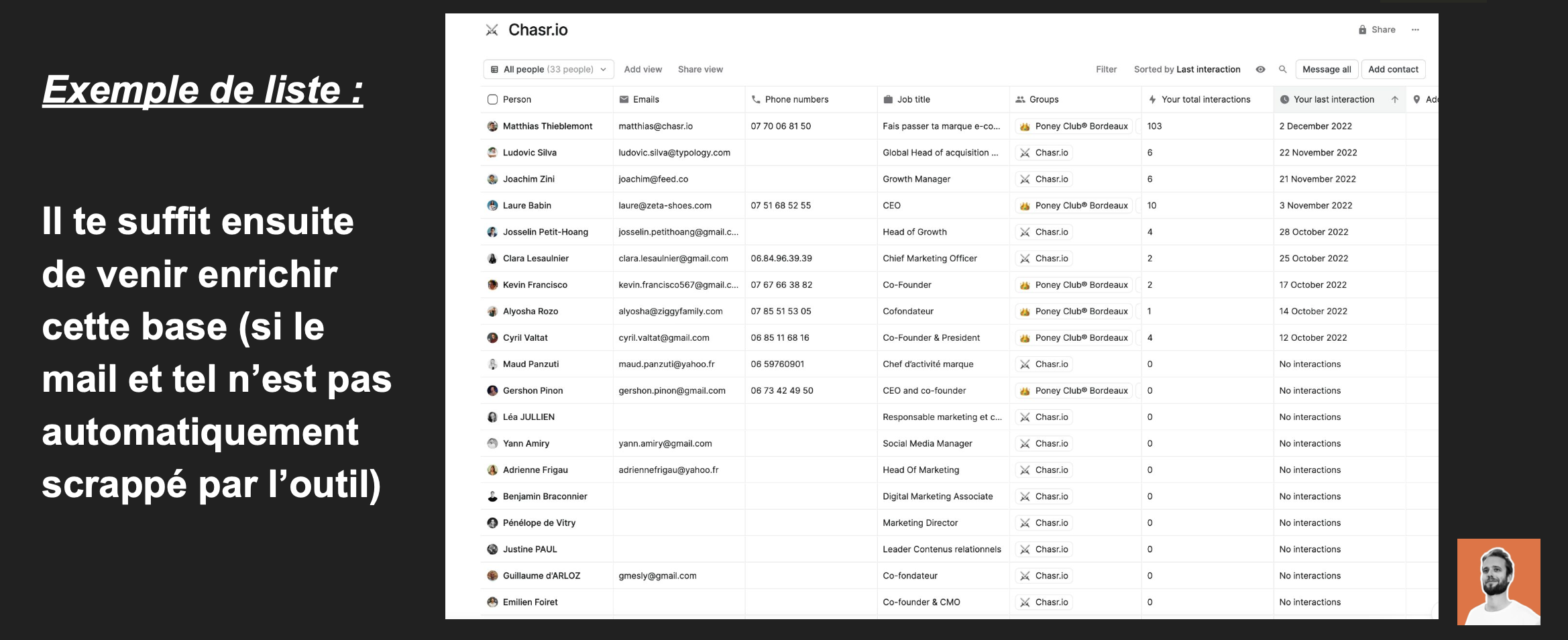This screenshot has width=1568, height=640.
Task: Click Ludovic Silva's avatar icon
Action: (492, 152)
